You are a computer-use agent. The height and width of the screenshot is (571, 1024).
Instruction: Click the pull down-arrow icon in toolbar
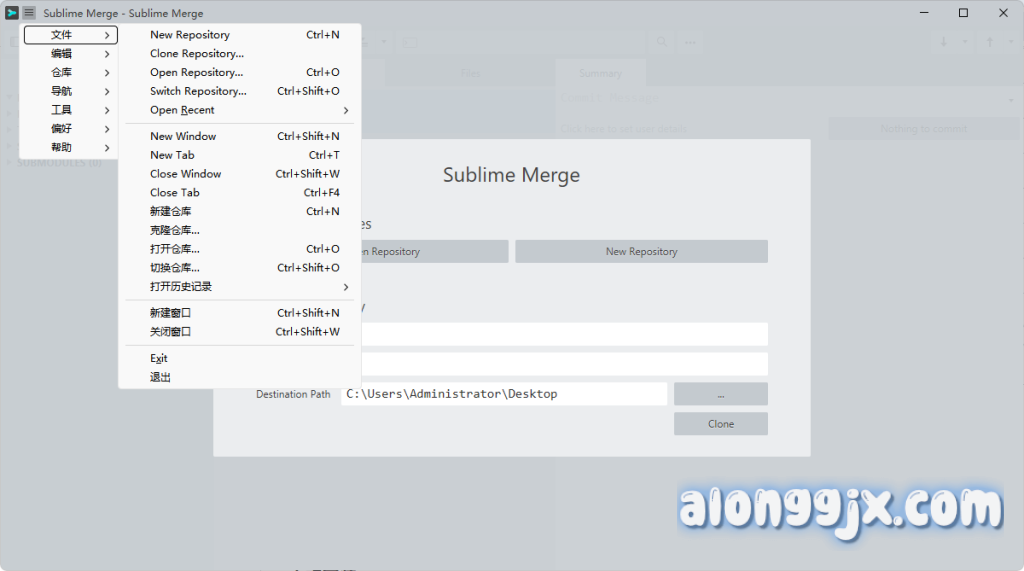tap(943, 42)
